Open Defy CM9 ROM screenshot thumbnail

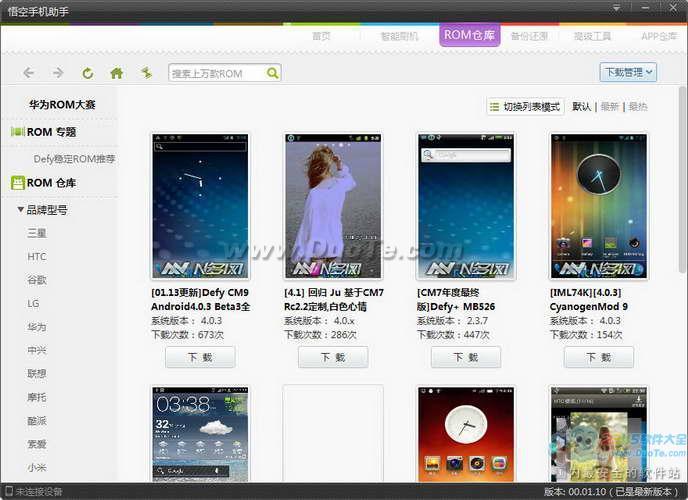201,206
